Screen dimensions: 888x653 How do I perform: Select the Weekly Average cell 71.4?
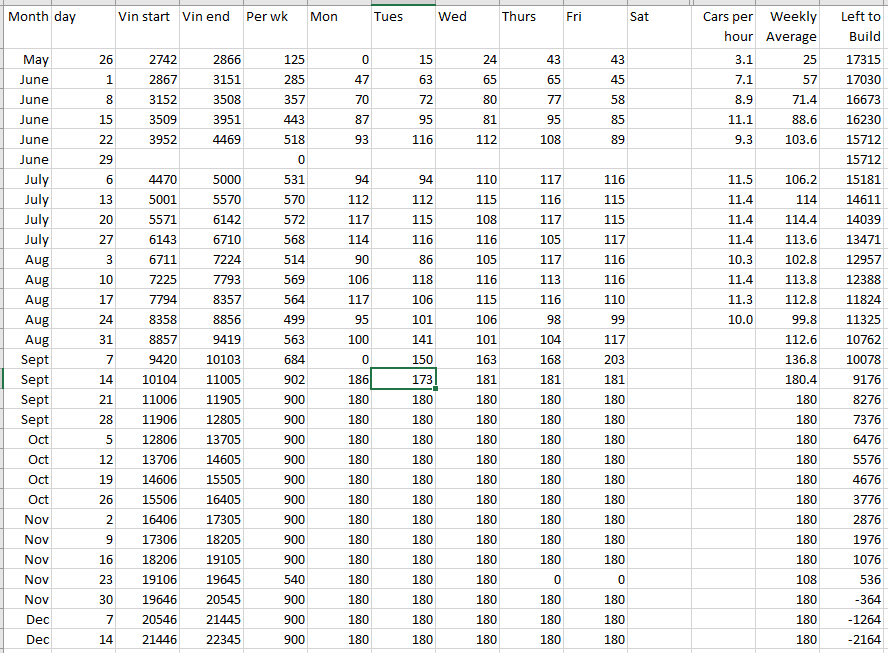(790, 100)
